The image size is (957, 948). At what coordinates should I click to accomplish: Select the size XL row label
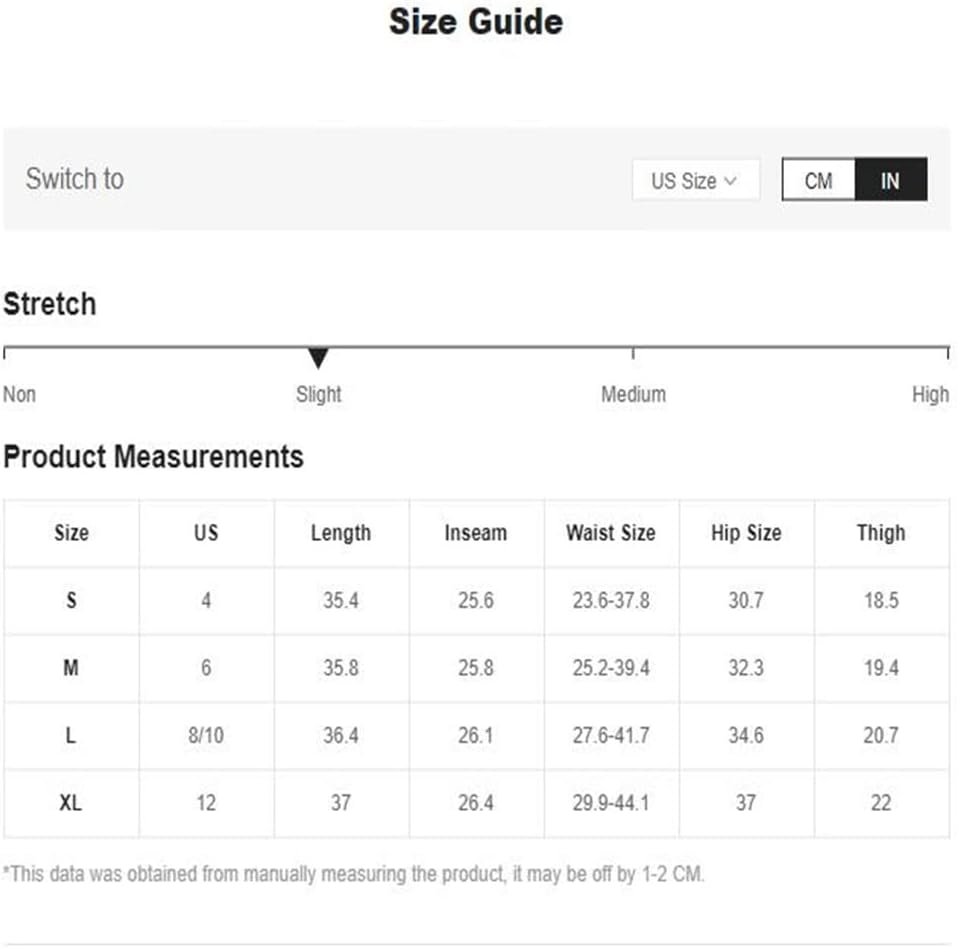(71, 803)
